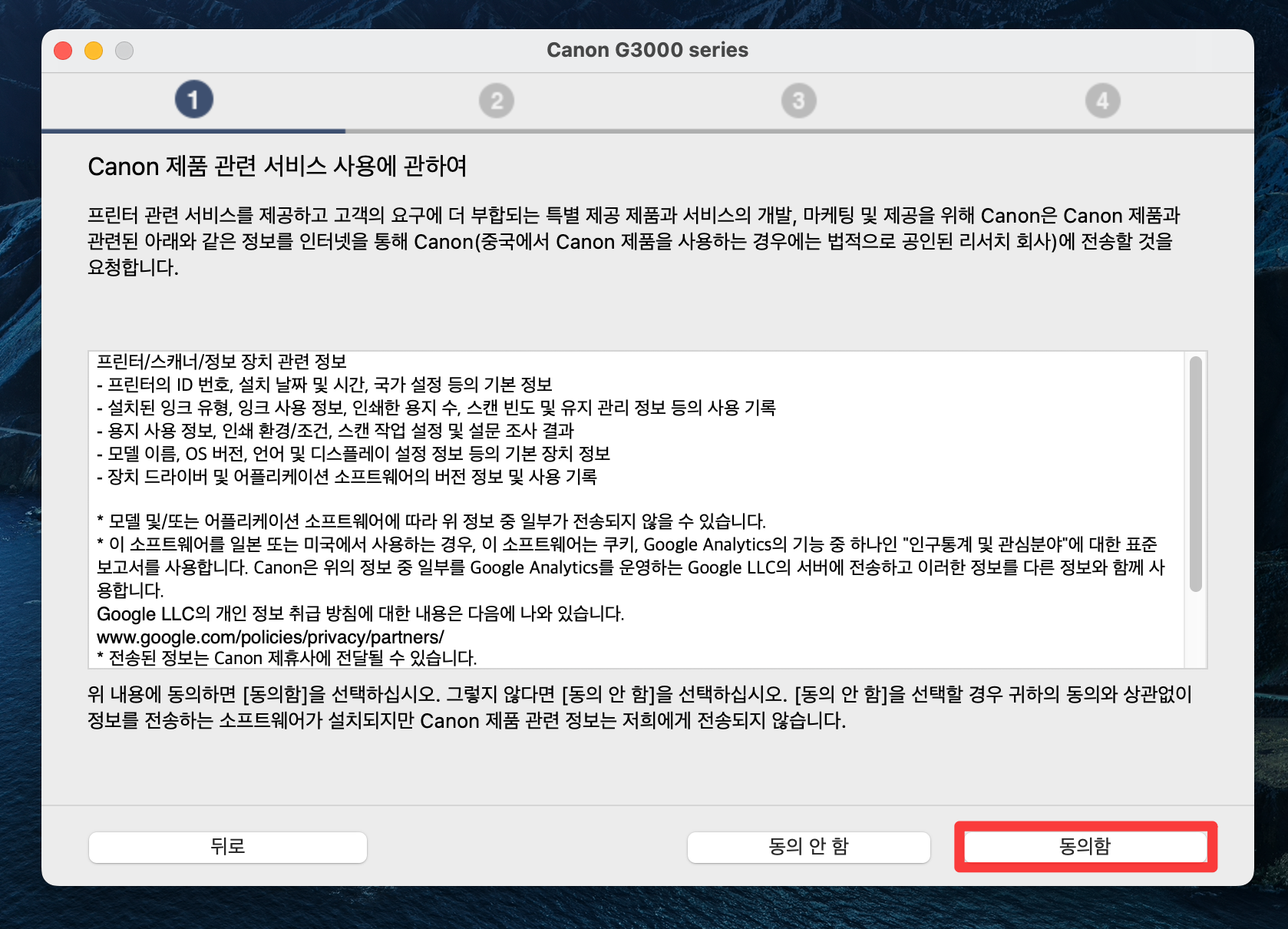
Task: Click the www.google.com/policies/privacy/partners/ URL text
Action: [x=270, y=636]
